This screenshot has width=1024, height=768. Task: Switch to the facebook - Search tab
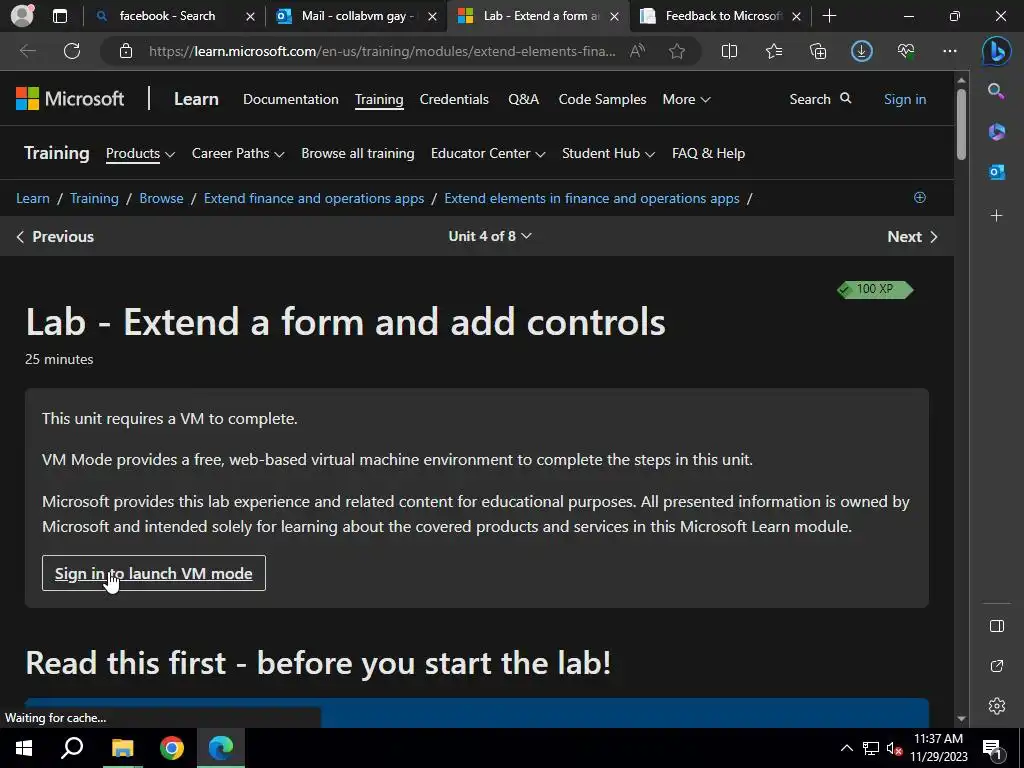[x=167, y=16]
